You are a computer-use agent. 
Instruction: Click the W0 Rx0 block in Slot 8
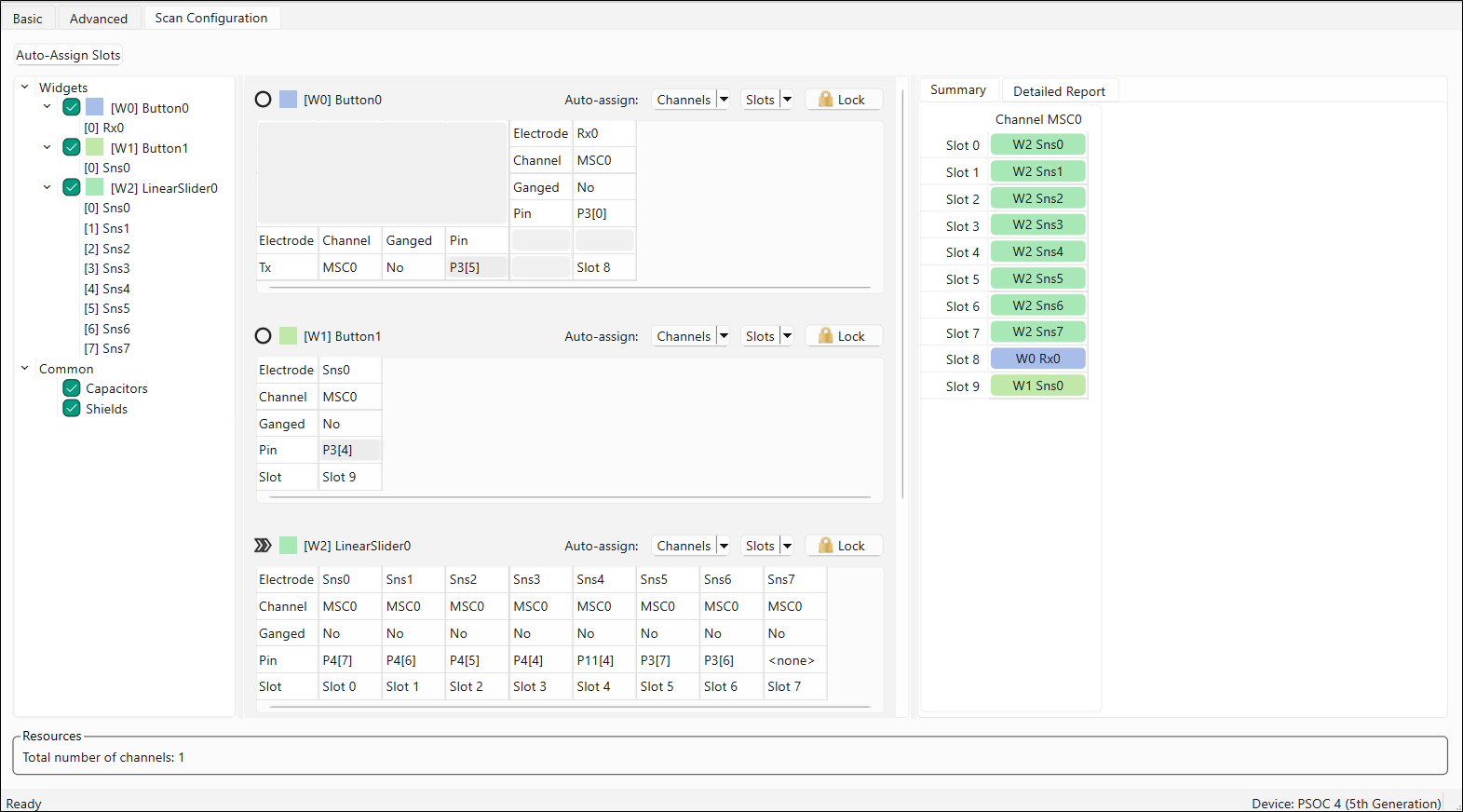pos(1037,359)
